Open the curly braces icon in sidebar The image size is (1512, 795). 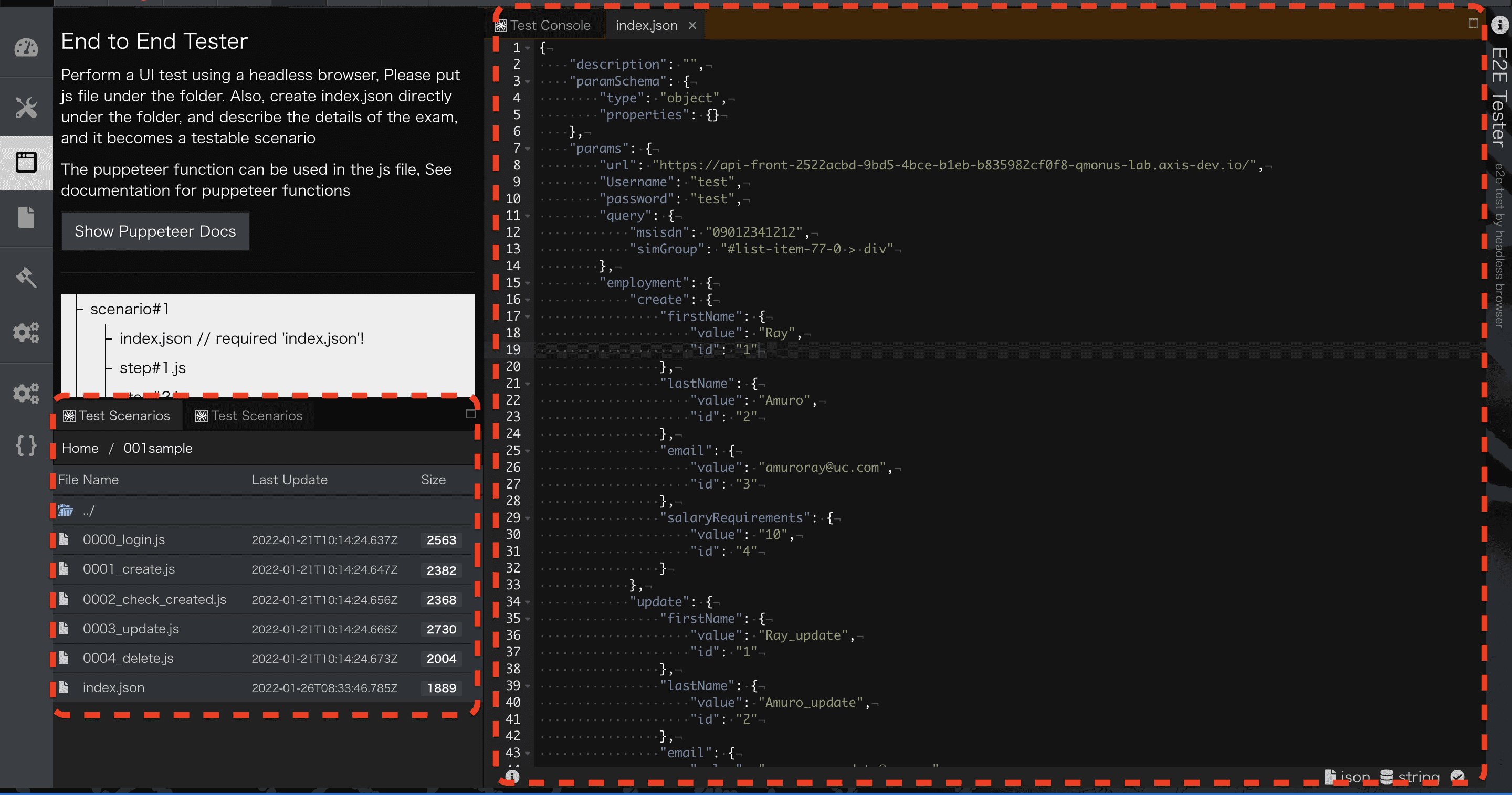tap(26, 446)
